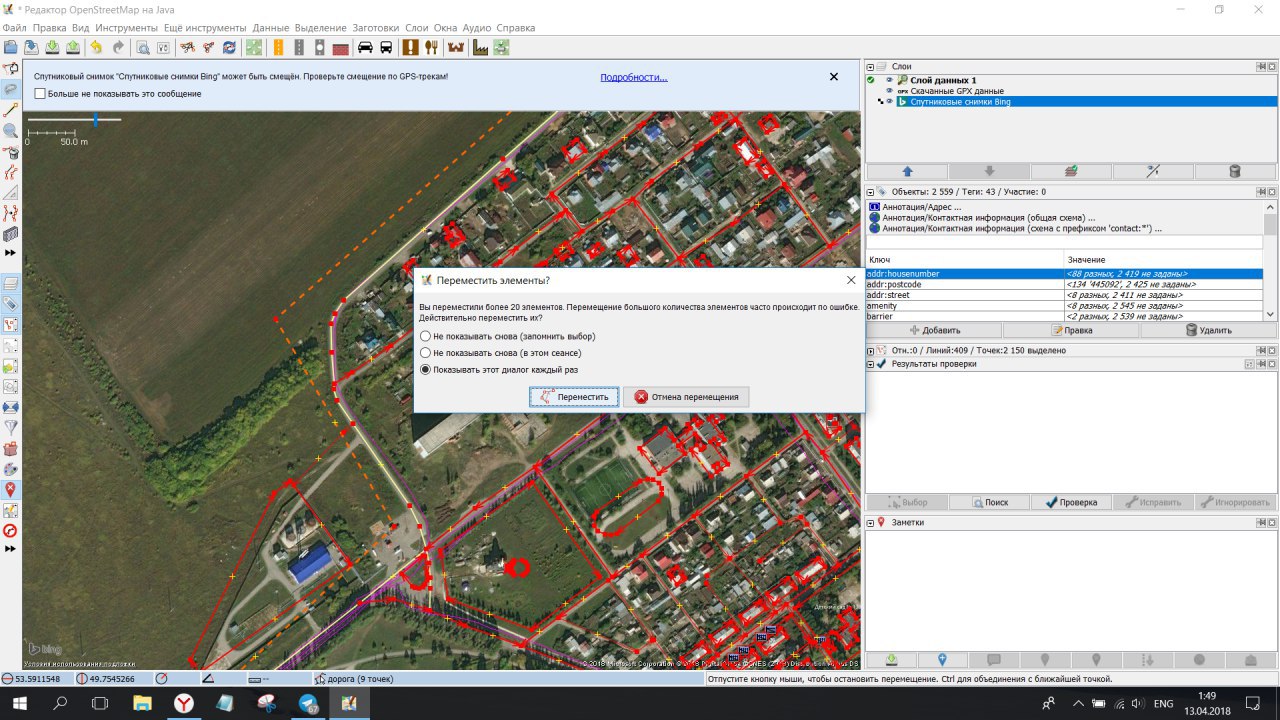
Task: Toggle the filter funnel panel icon
Action: coord(11,428)
